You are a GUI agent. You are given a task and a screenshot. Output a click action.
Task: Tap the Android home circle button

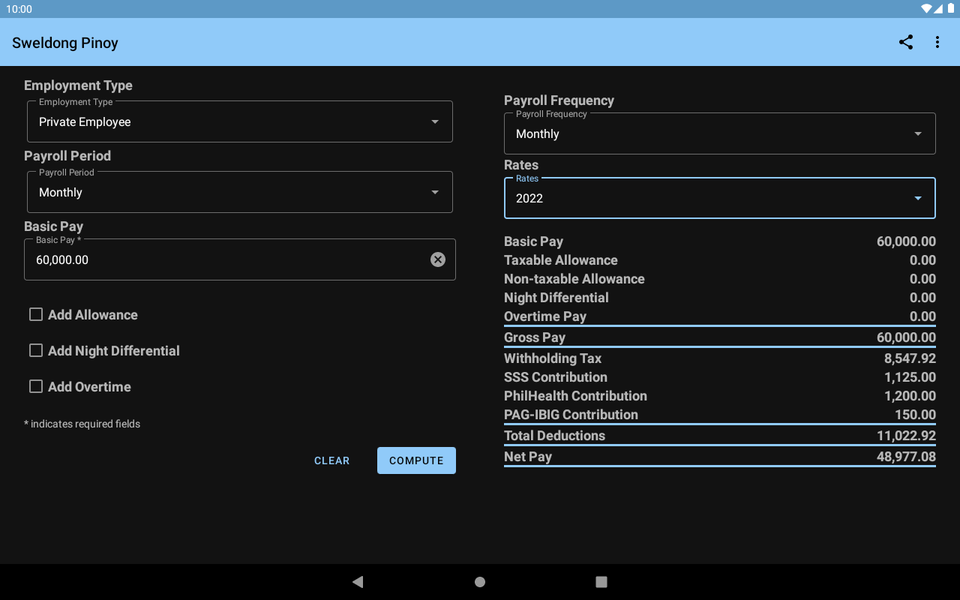point(480,582)
